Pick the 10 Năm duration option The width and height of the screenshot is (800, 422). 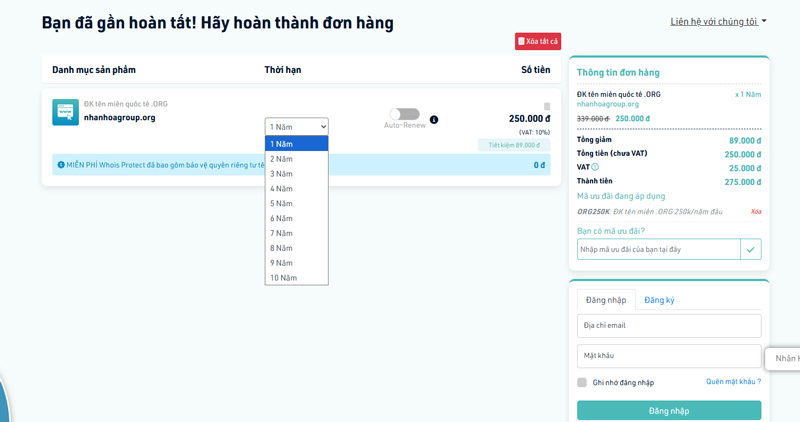click(x=296, y=278)
